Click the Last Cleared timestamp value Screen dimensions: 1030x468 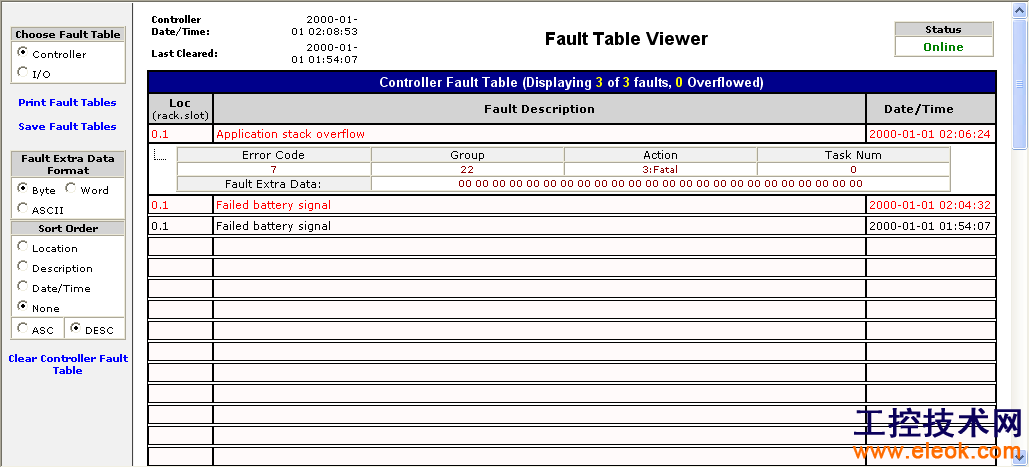click(325, 54)
